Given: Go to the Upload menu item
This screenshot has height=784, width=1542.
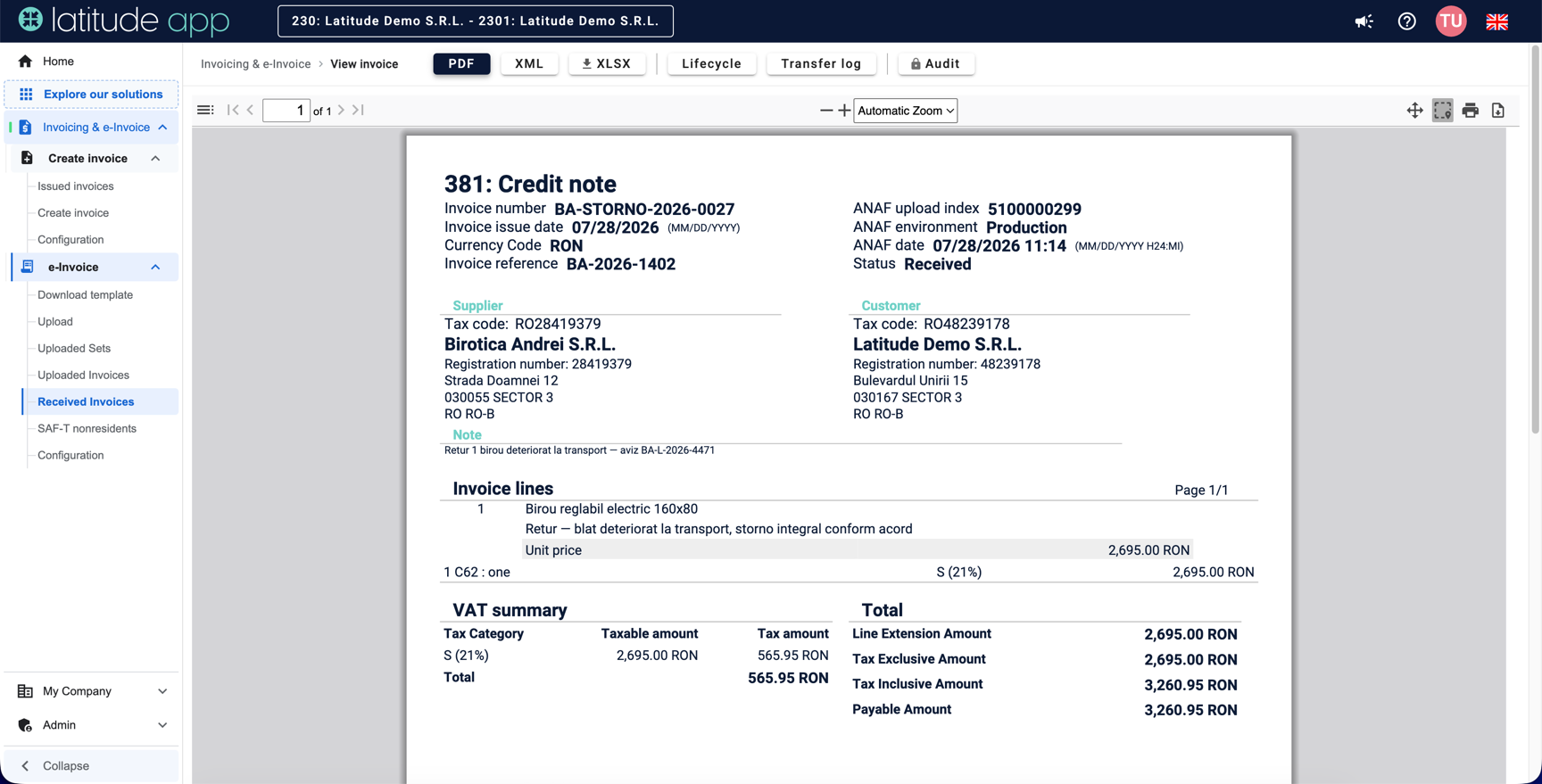Looking at the screenshot, I should [55, 322].
